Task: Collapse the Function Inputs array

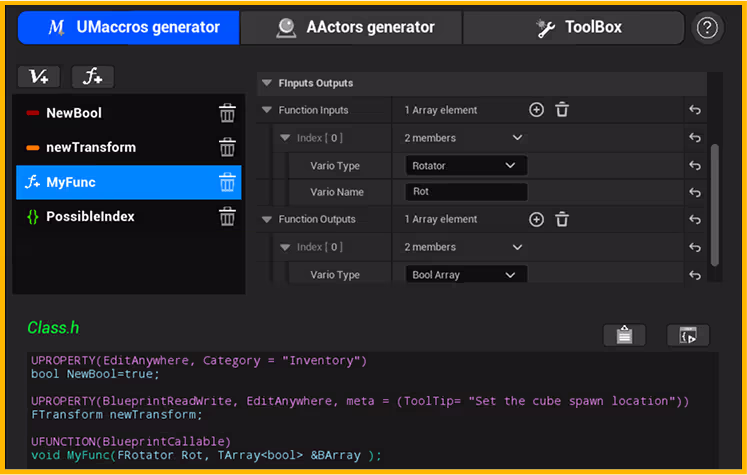Action: point(267,110)
